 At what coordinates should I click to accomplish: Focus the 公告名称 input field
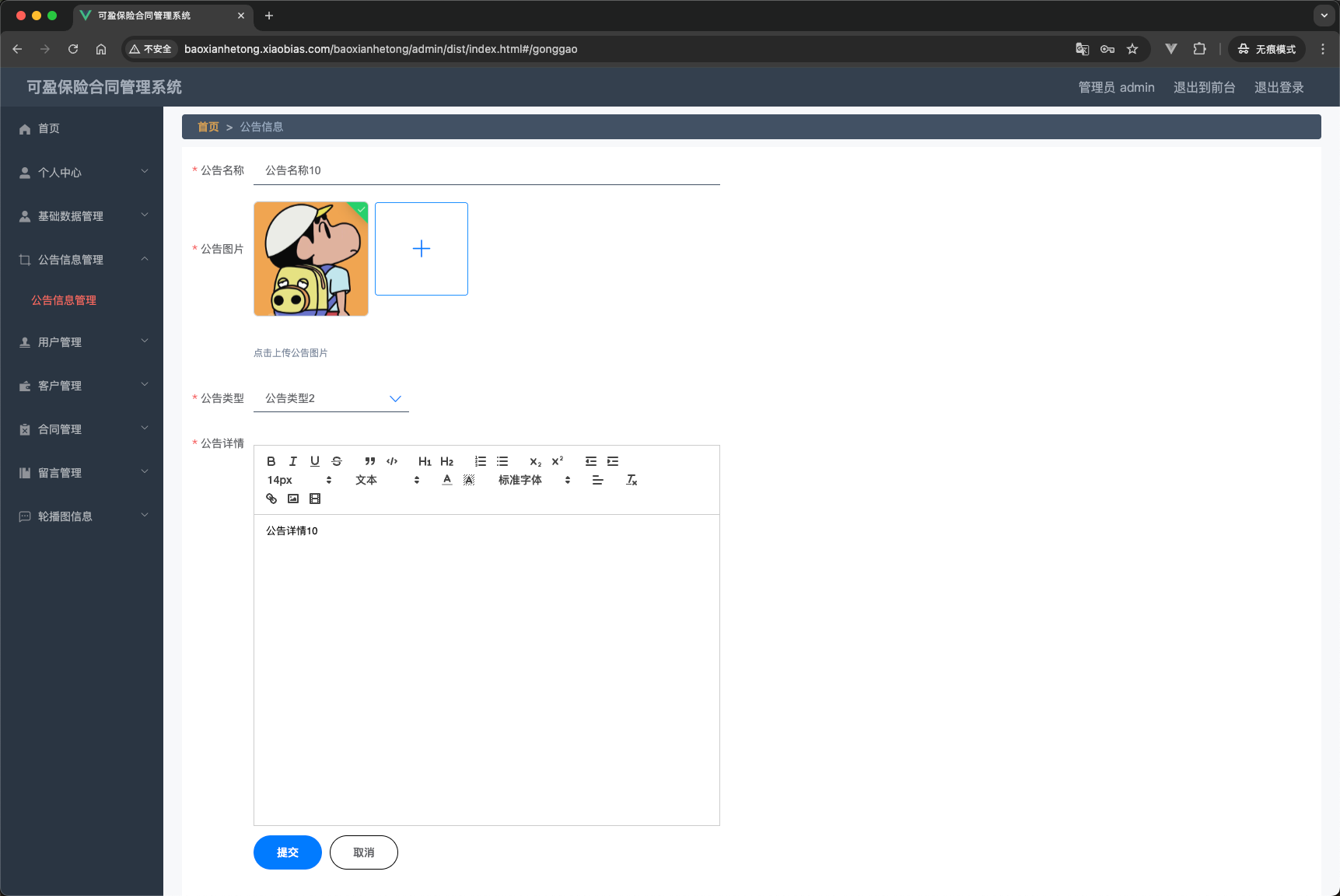487,170
